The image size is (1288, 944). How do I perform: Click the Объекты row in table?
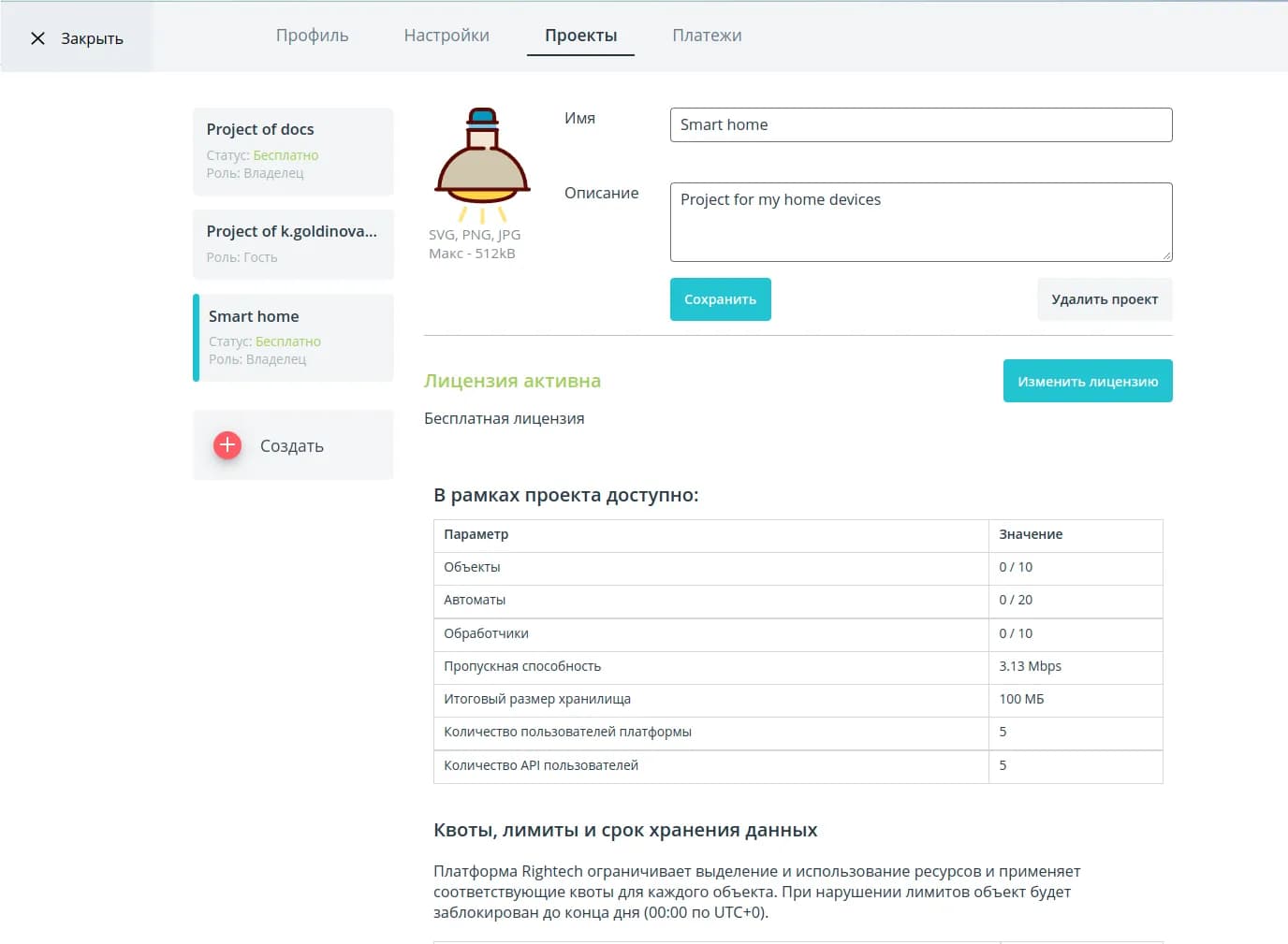click(x=710, y=567)
